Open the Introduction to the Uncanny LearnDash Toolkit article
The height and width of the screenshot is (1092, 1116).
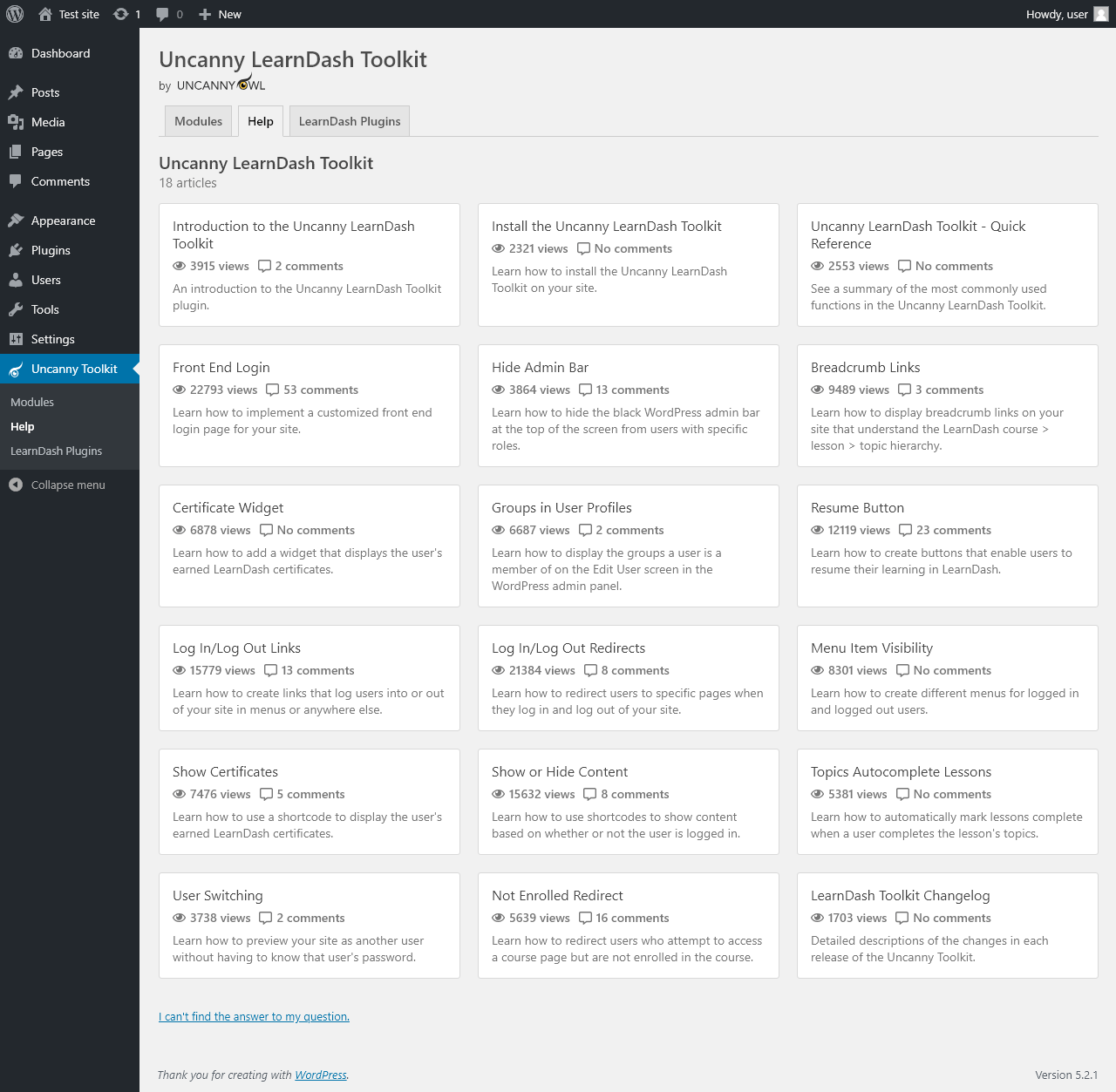310,265
